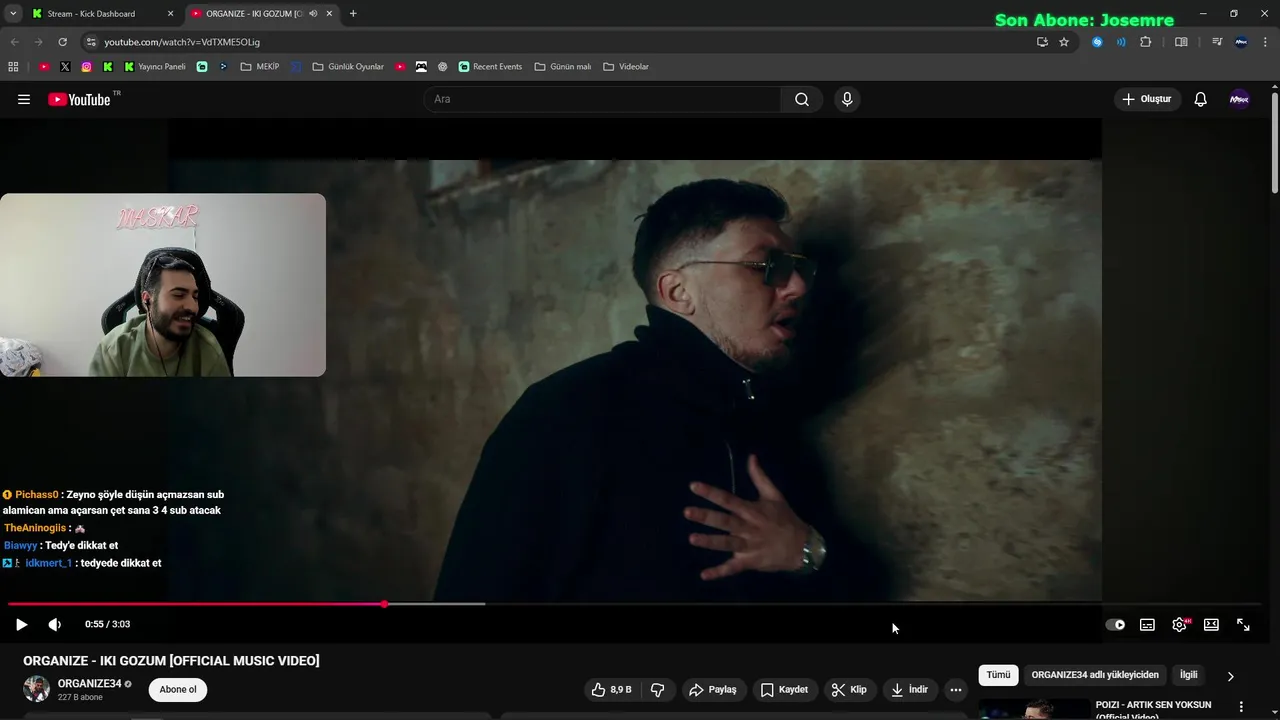Image resolution: width=1280 pixels, height=720 pixels.
Task: Open Yayıncı Paneli bookmark
Action: [155, 67]
